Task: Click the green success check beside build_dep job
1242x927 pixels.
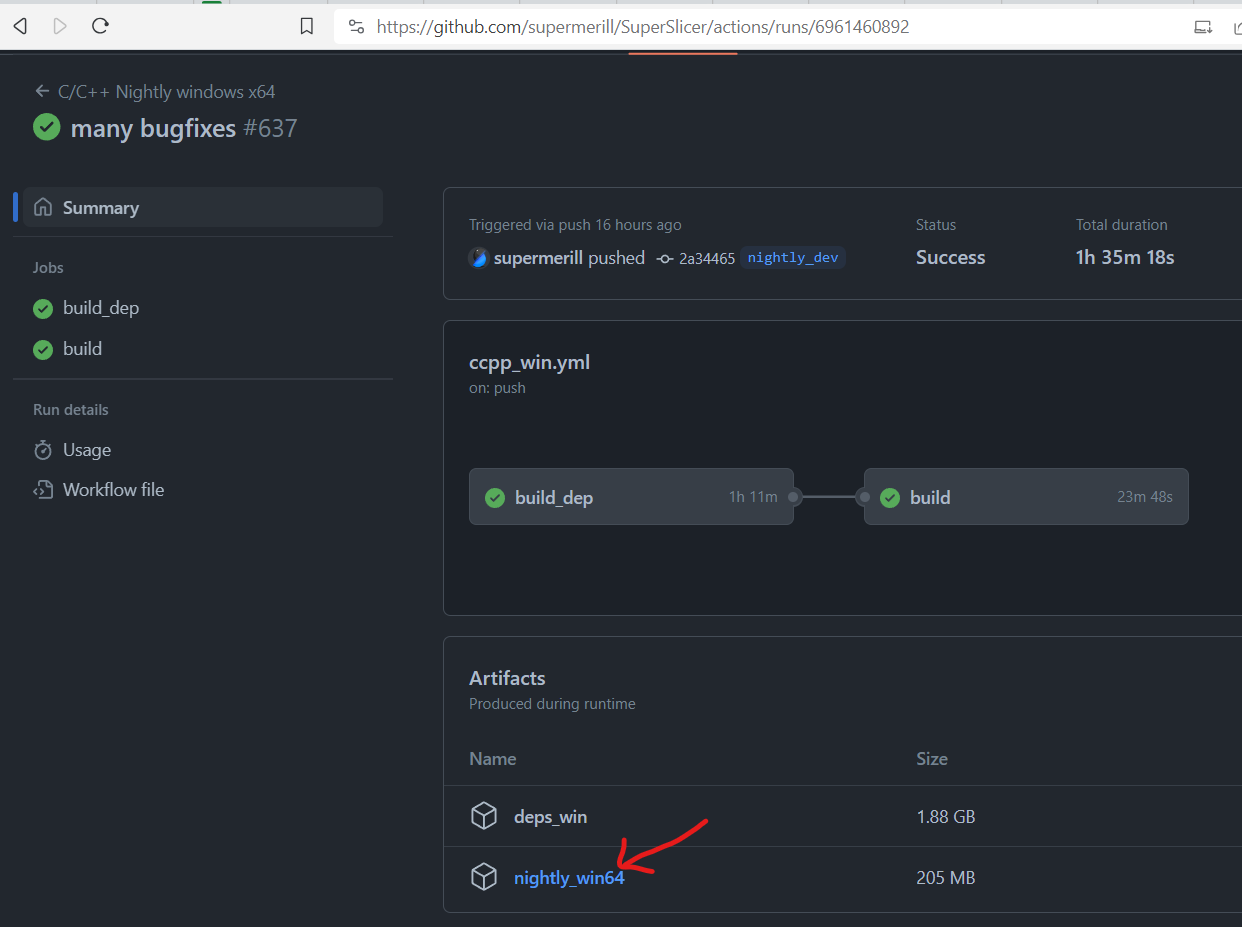Action: 42,308
